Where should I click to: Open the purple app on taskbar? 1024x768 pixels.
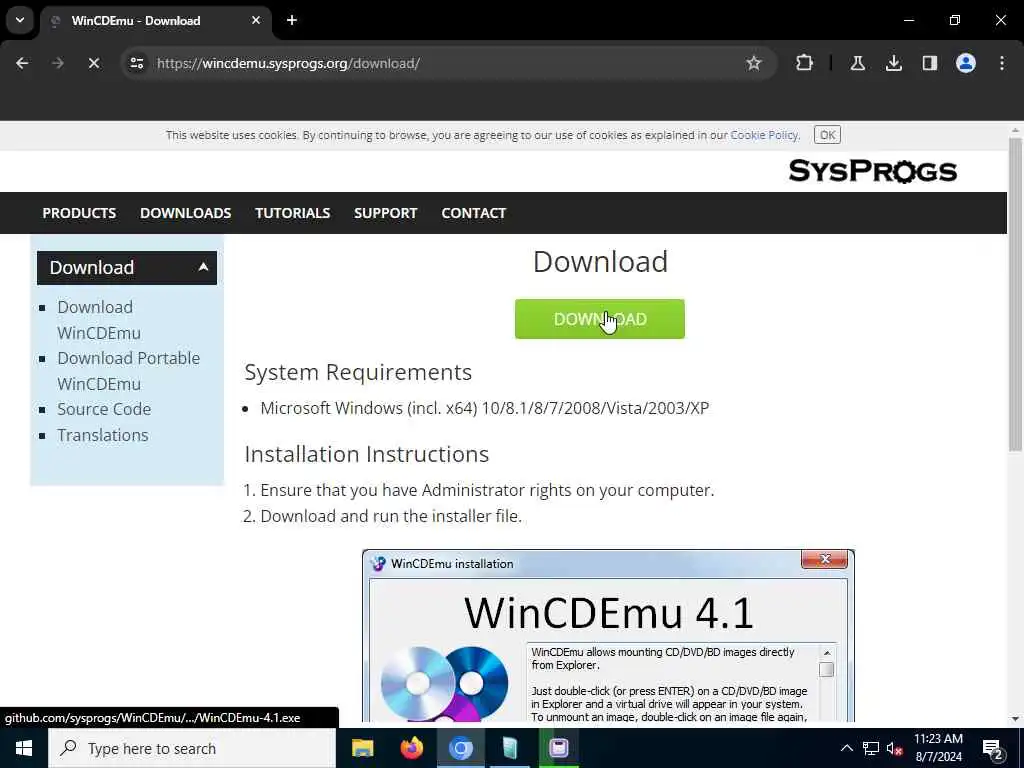559,748
